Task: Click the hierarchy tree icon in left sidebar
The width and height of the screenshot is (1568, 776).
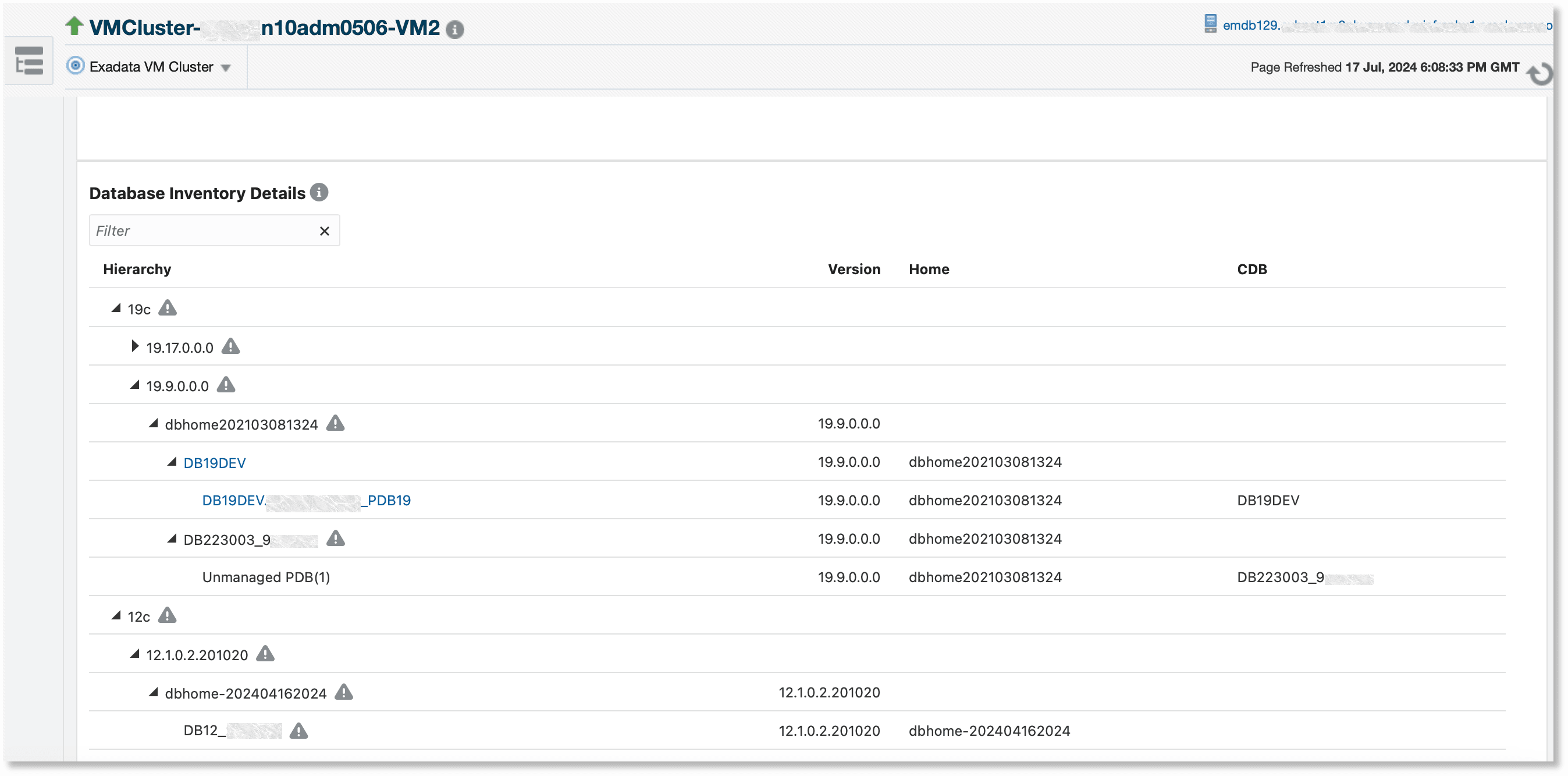Action: (x=28, y=61)
